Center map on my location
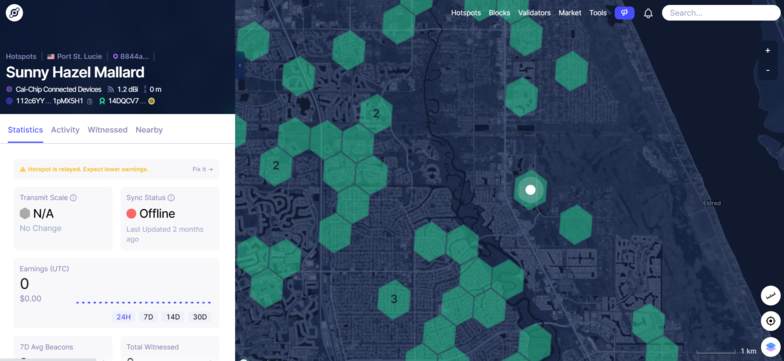The width and height of the screenshot is (784, 361). 770,321
